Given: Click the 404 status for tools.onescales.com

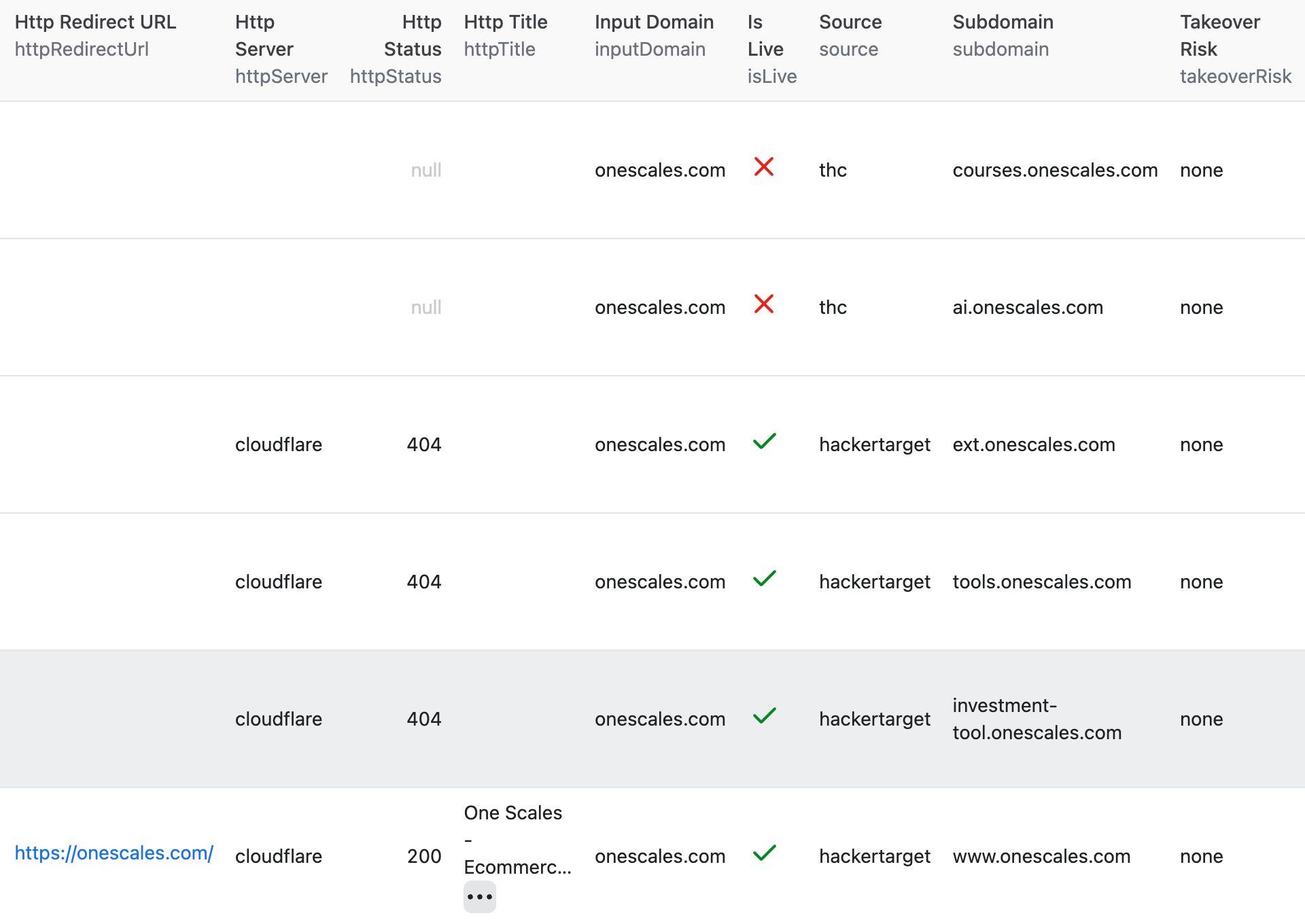Looking at the screenshot, I should coord(424,581).
